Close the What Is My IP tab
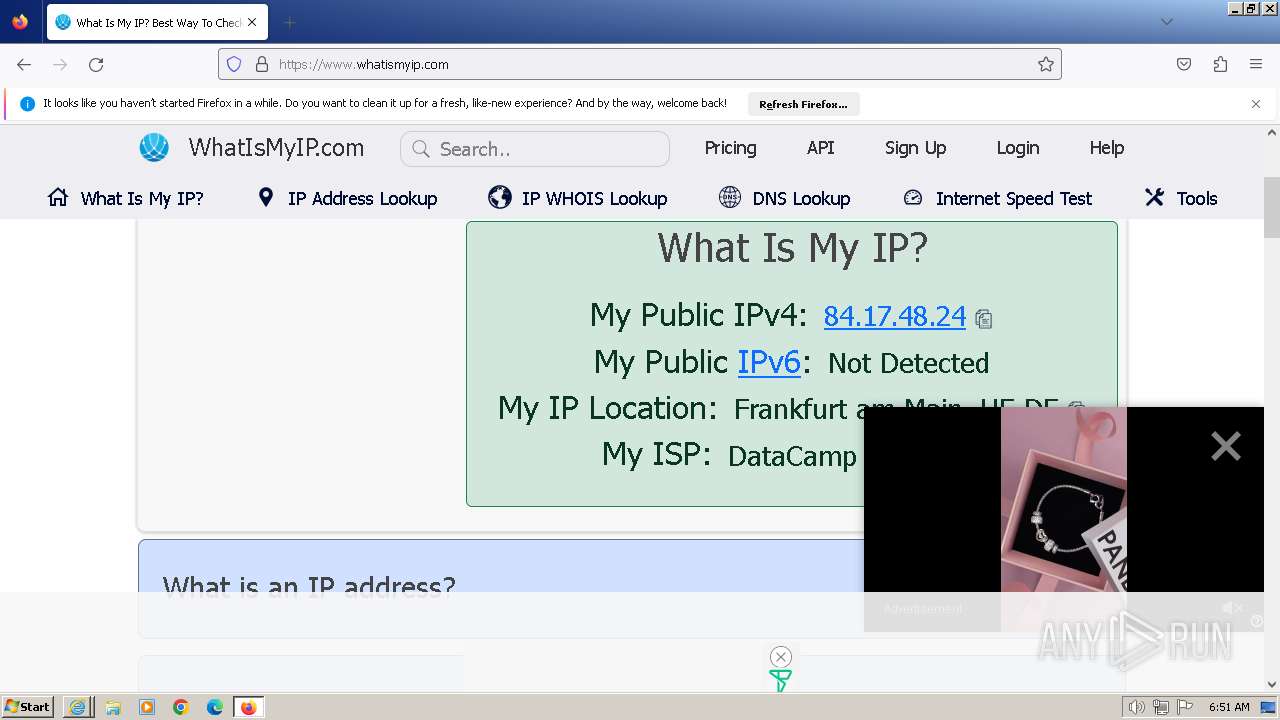1280x720 pixels. coord(252,22)
